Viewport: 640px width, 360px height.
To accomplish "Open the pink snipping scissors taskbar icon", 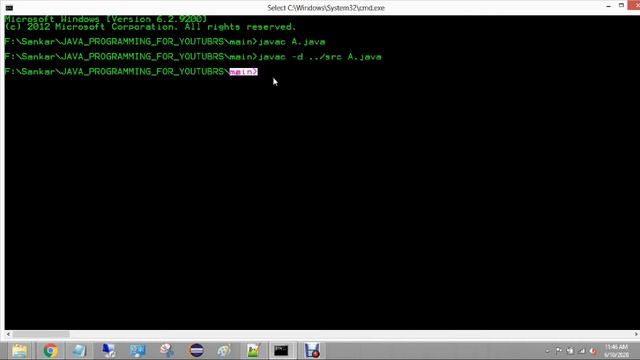I will click(167, 350).
